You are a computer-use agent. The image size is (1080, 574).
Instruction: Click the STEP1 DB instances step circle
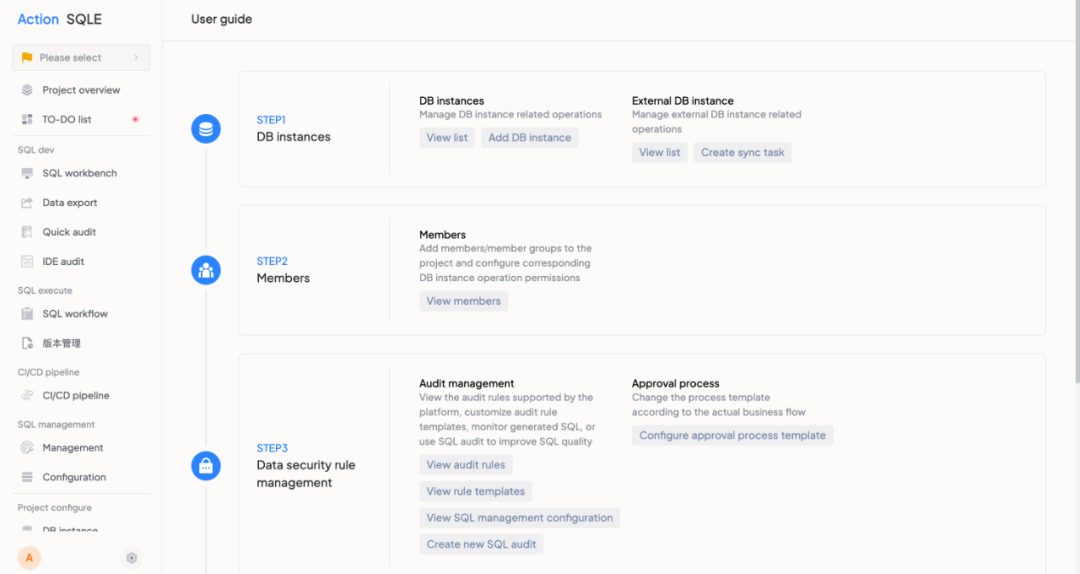click(x=206, y=129)
